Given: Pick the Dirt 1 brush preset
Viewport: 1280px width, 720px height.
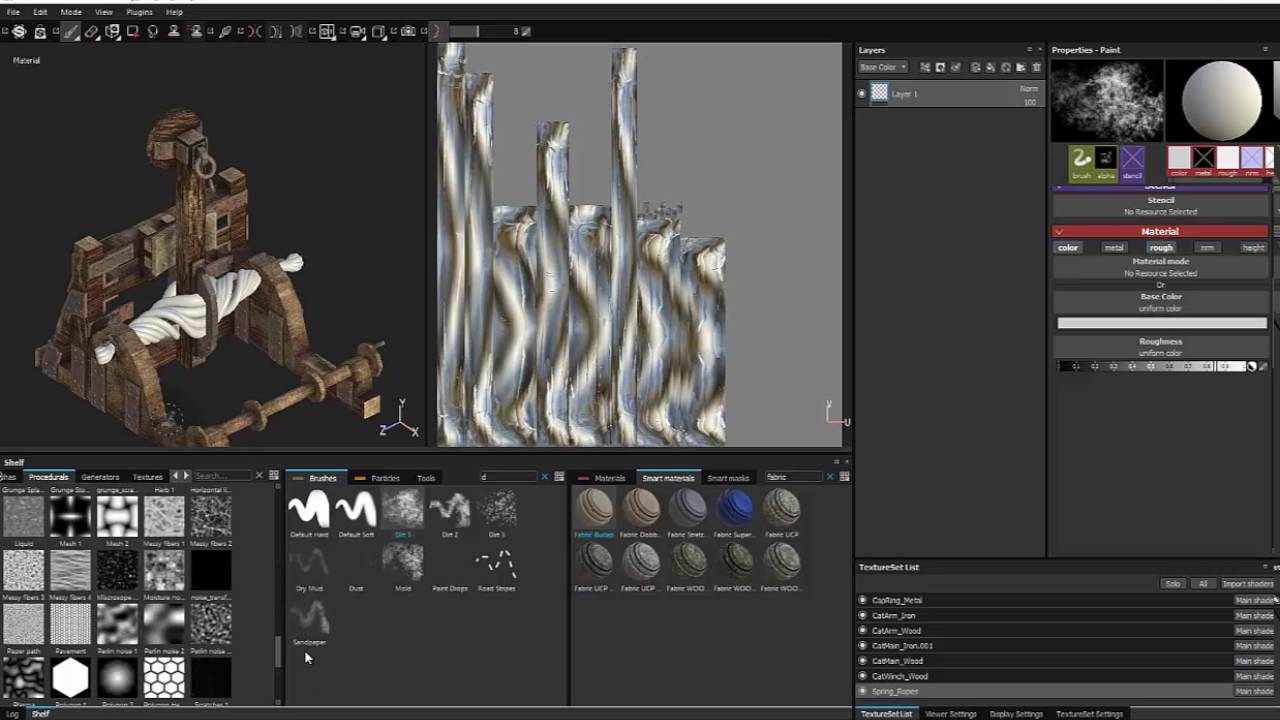Looking at the screenshot, I should [x=403, y=512].
